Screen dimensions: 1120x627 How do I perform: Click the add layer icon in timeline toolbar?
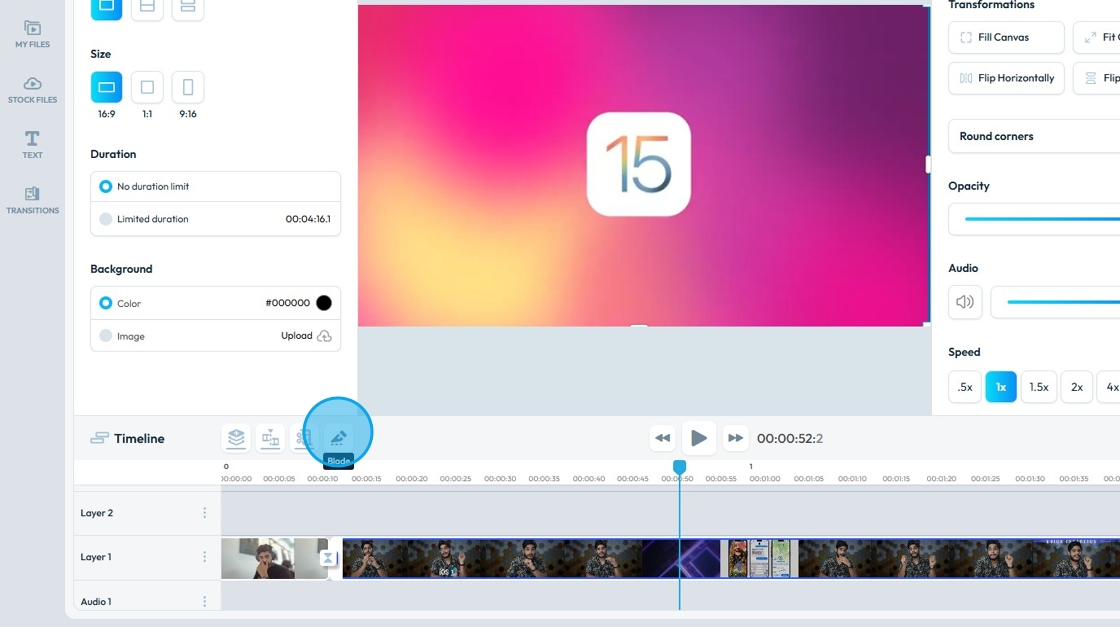(236, 438)
